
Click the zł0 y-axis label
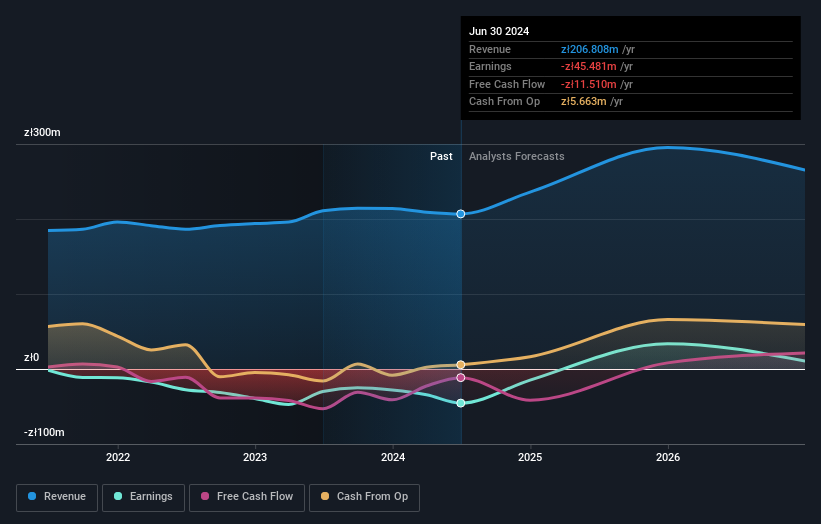pos(31,358)
